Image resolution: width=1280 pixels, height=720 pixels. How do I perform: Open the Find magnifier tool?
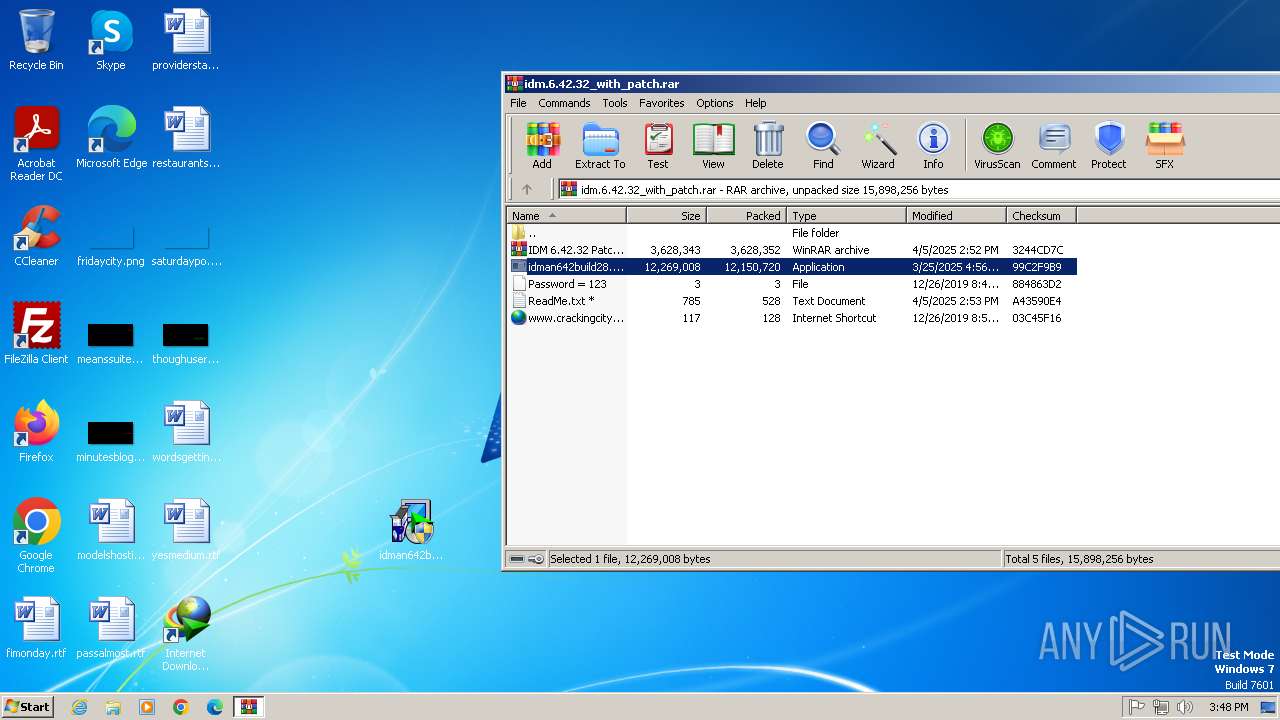click(823, 146)
